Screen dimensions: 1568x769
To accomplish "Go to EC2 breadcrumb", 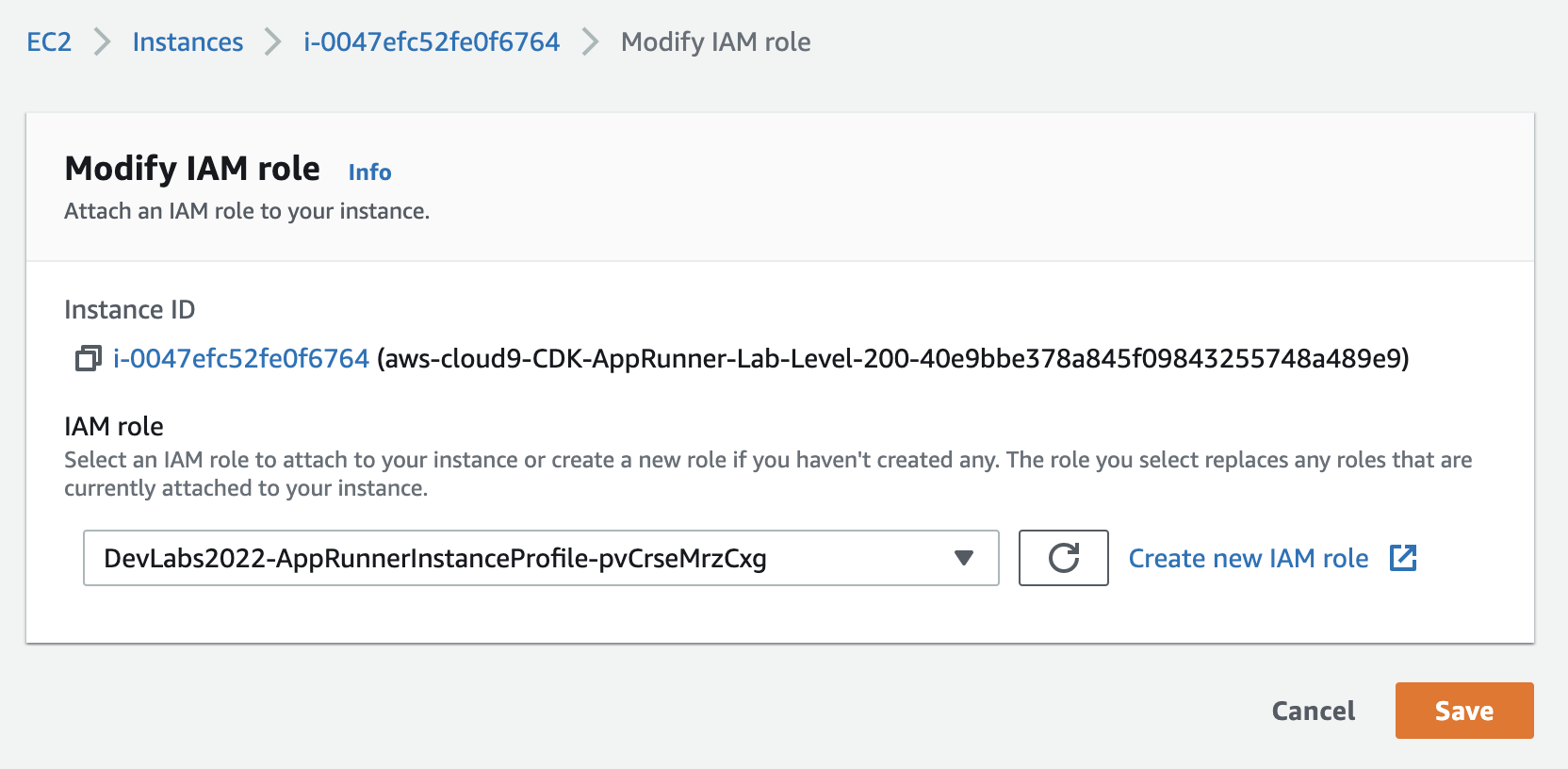I will pos(49,42).
